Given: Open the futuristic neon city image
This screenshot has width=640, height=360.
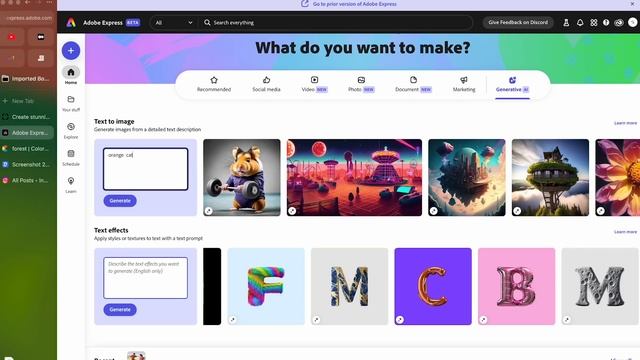Looking at the screenshot, I should [354, 178].
